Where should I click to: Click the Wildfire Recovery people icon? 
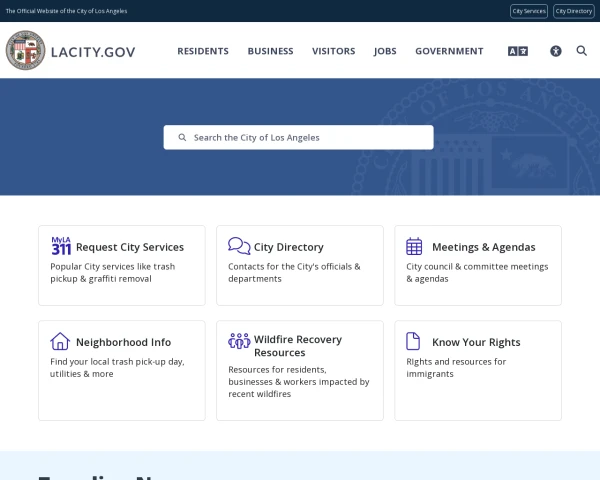point(239,341)
